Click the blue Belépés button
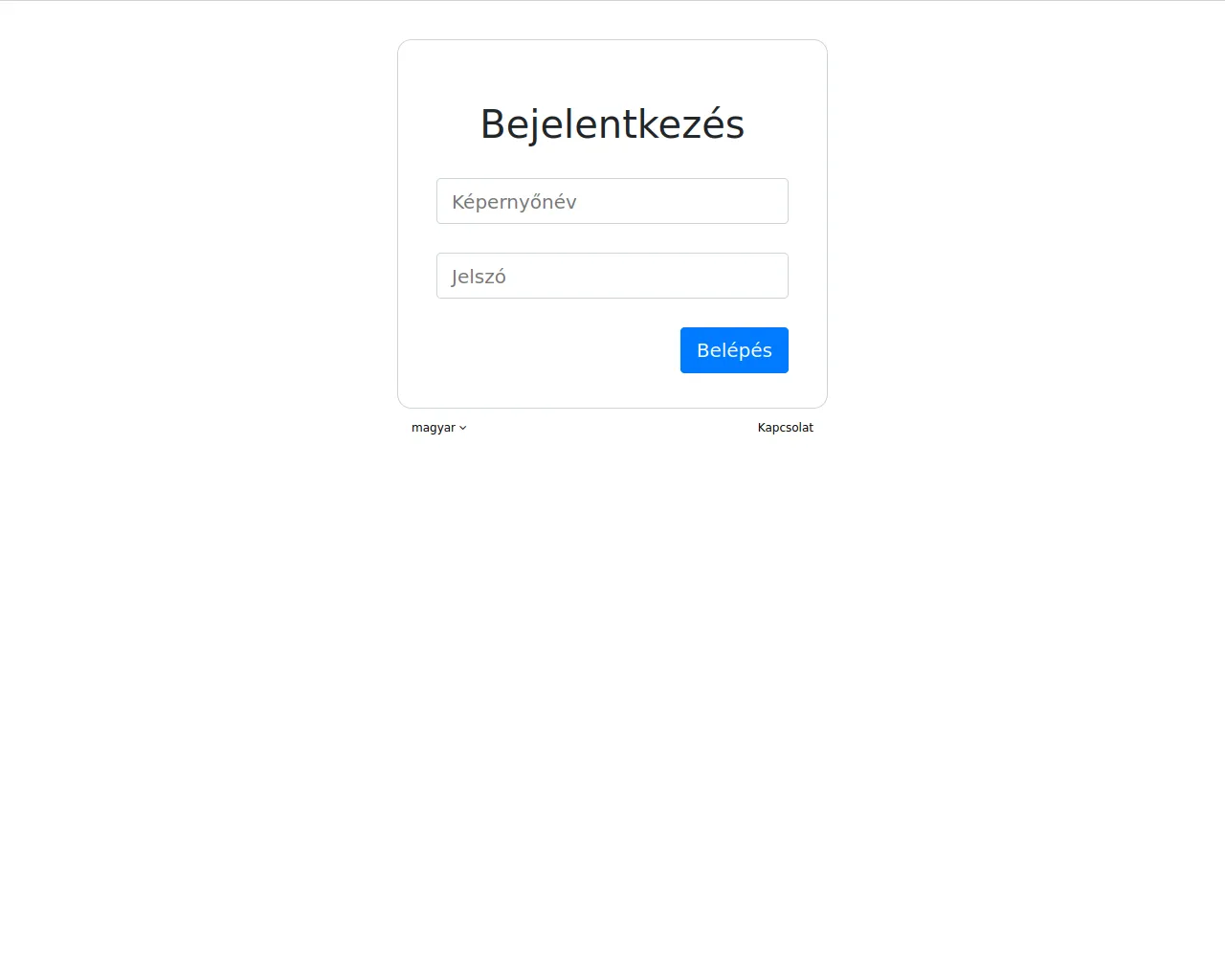Viewport: 1225px width, 980px height. click(x=734, y=350)
